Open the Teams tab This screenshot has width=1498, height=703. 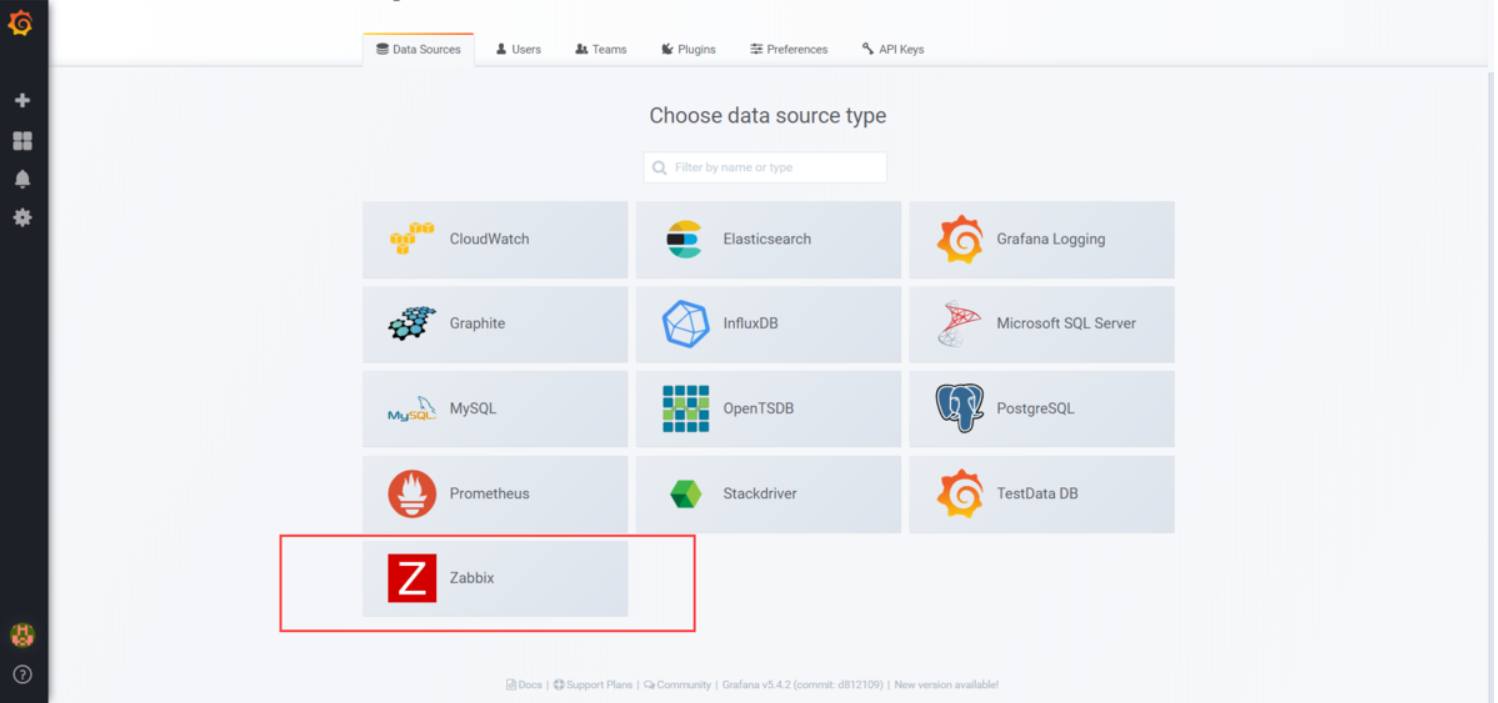(x=601, y=49)
